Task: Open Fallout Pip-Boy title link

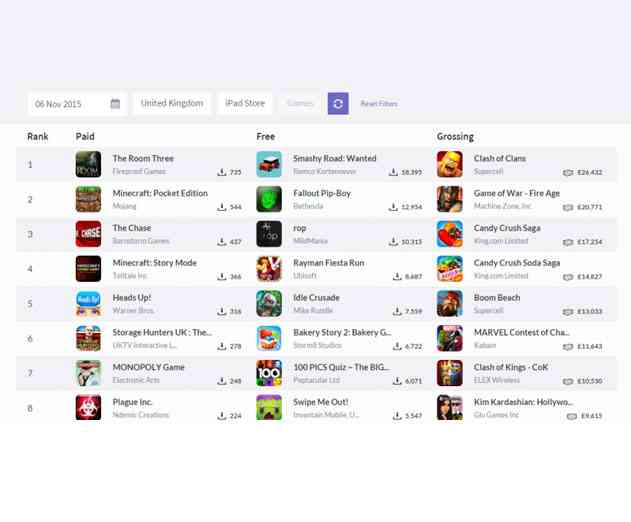Action: click(x=322, y=193)
